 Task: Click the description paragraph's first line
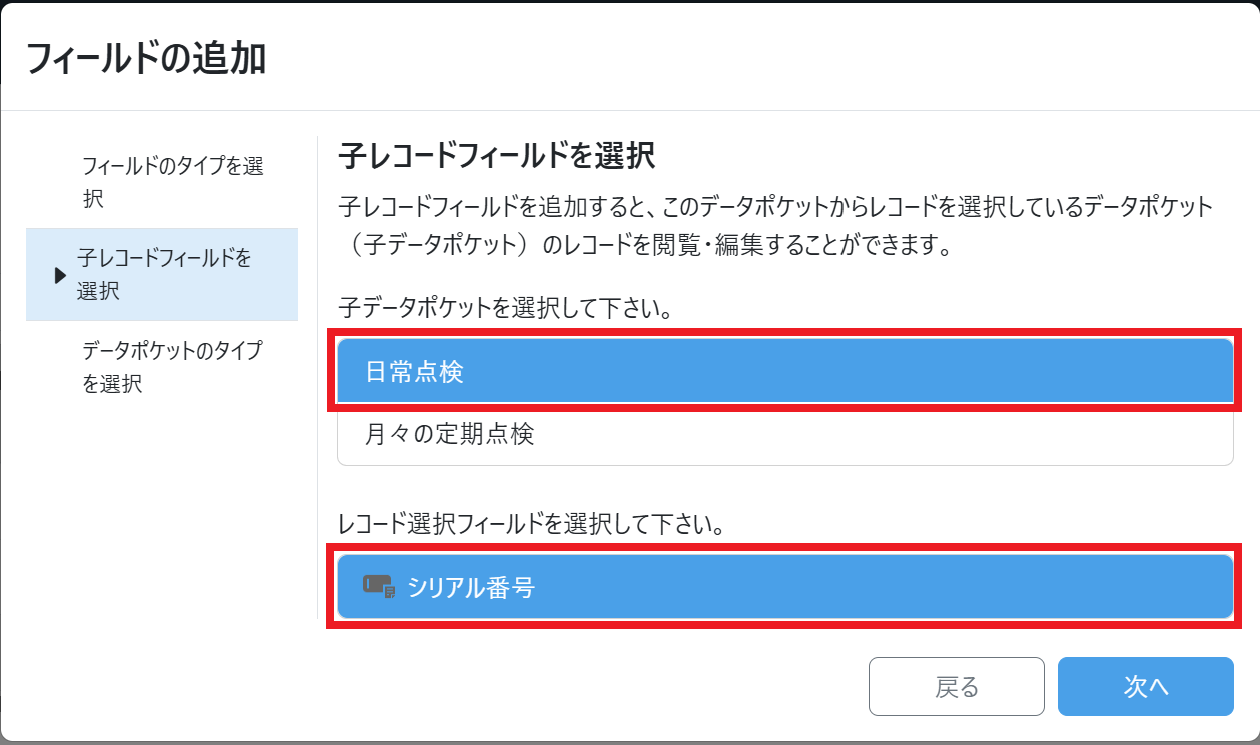[775, 208]
